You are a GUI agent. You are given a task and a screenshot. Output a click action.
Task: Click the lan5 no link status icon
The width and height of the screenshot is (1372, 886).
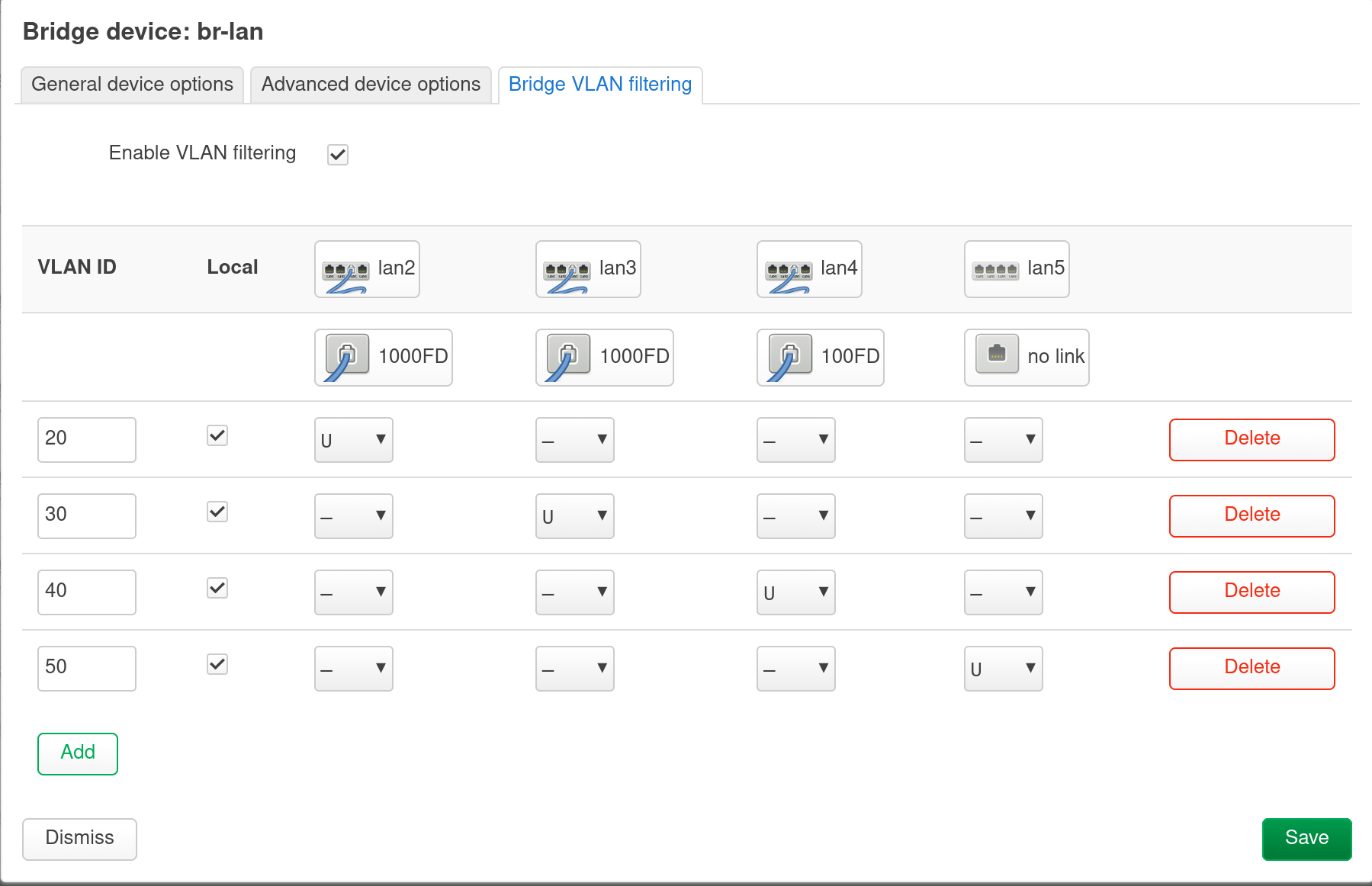point(997,355)
